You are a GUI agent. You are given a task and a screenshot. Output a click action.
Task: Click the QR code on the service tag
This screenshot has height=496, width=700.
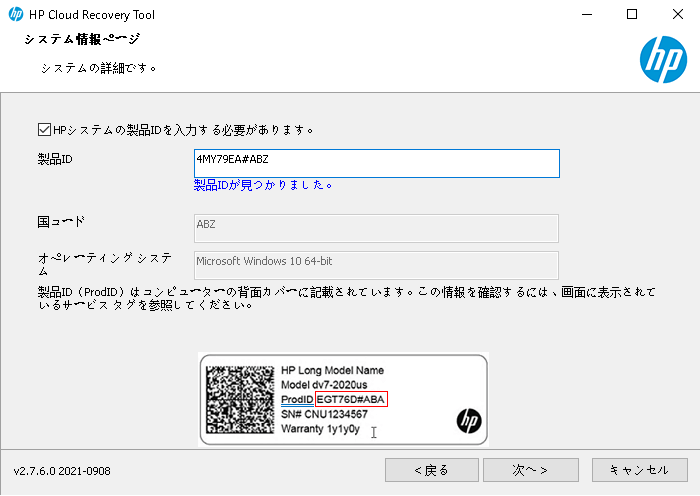tap(240, 400)
